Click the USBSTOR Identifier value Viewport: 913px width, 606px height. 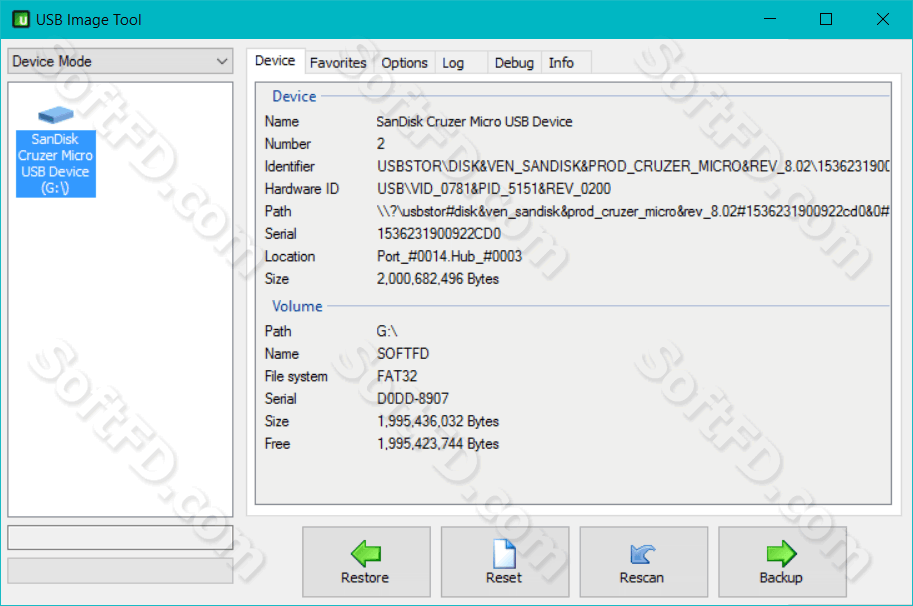pos(633,166)
